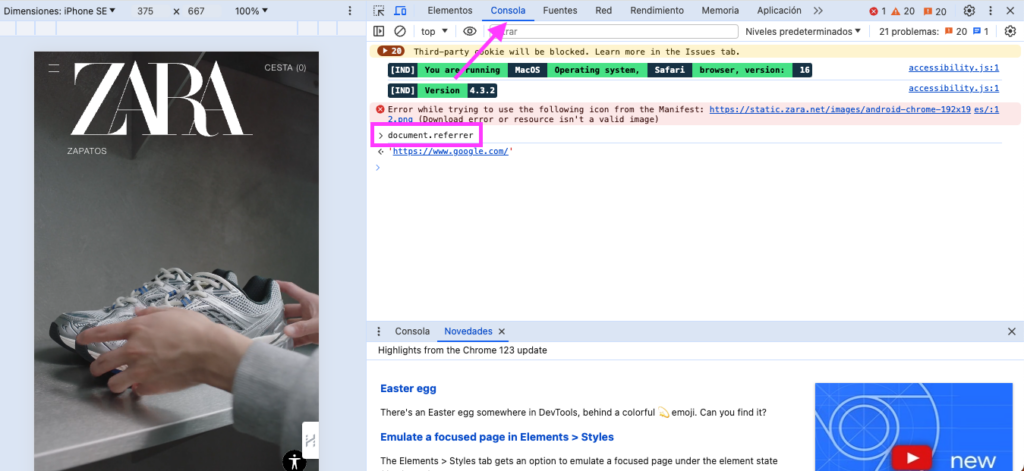Viewport: 1024px width, 471px height.
Task: Click the orange issues count badge
Action: click(935, 11)
